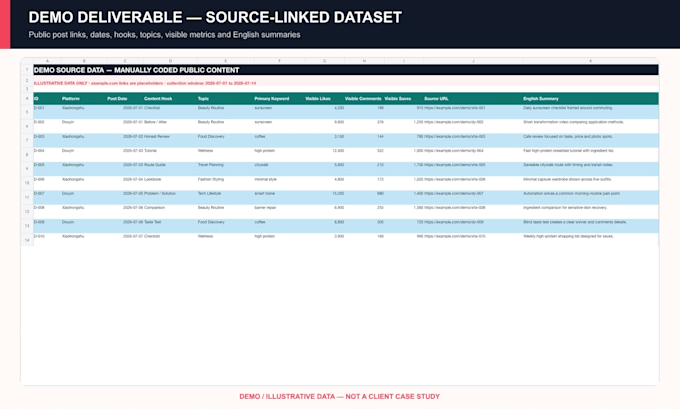Click the summary 'Daily sunscreen checklist framed around commuting'
The image size is (680, 409).
pyautogui.click(x=568, y=108)
